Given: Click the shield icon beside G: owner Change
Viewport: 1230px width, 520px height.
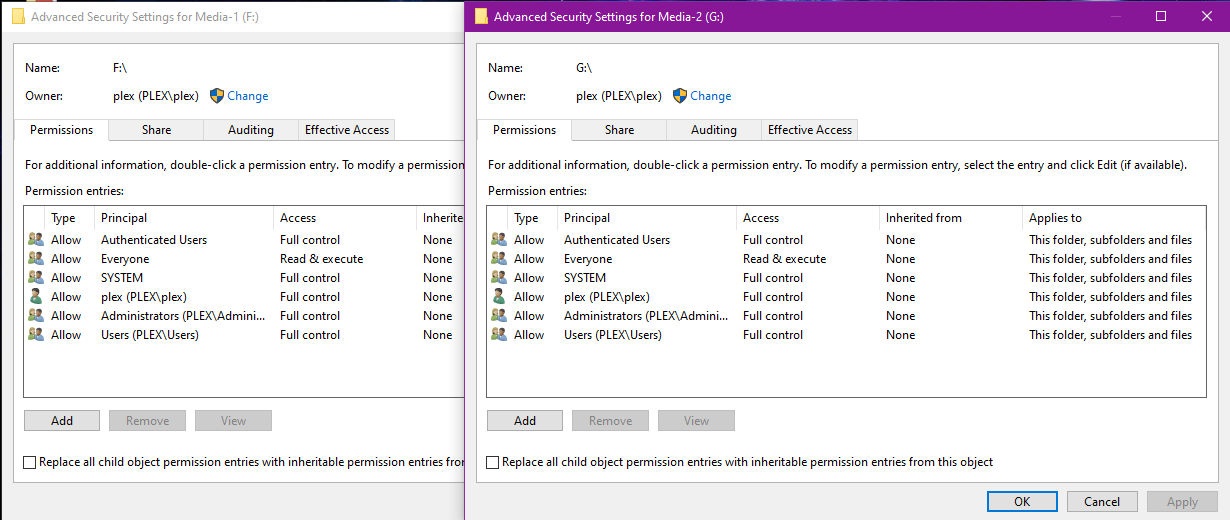Looking at the screenshot, I should point(680,96).
